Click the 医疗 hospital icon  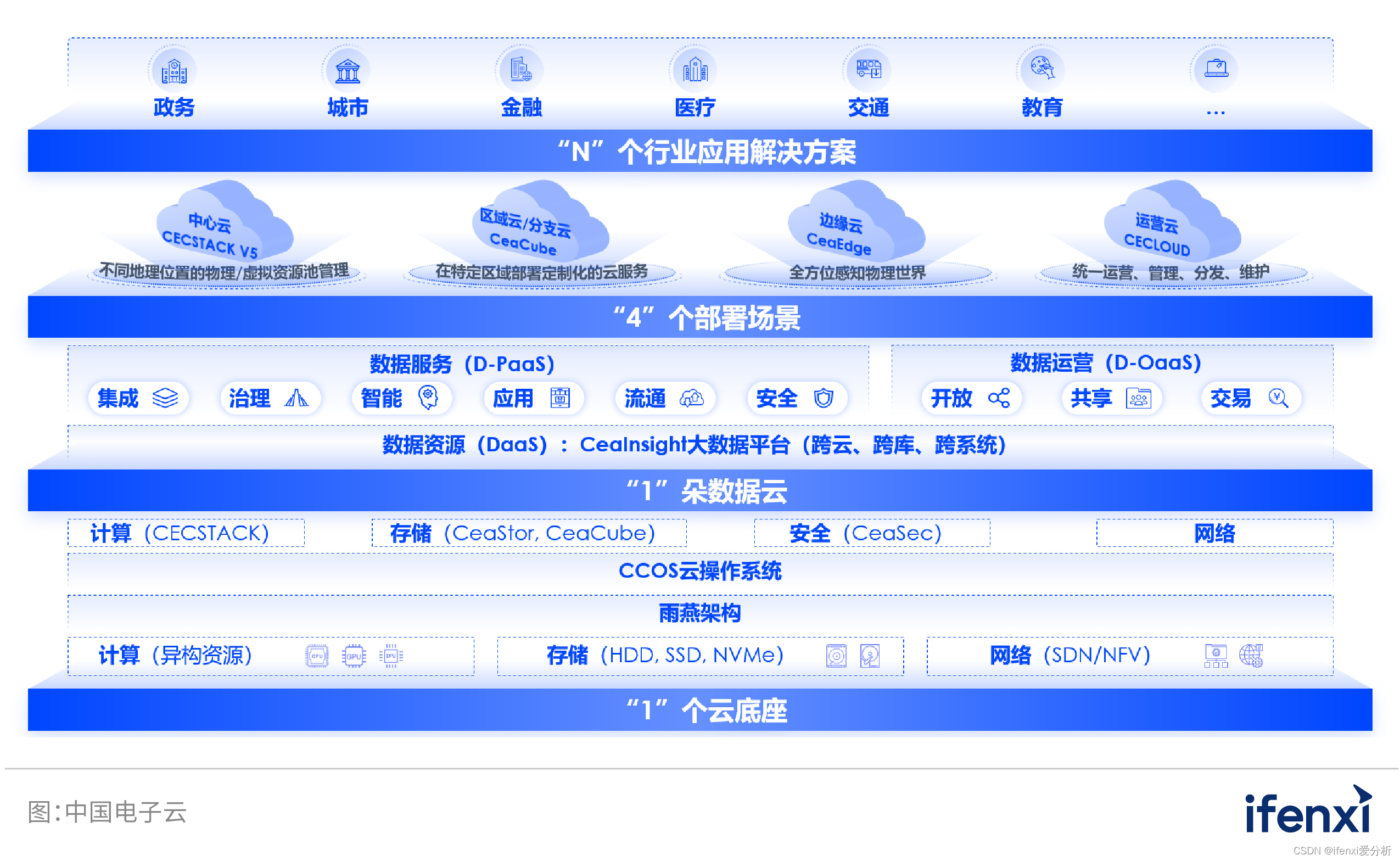(694, 71)
